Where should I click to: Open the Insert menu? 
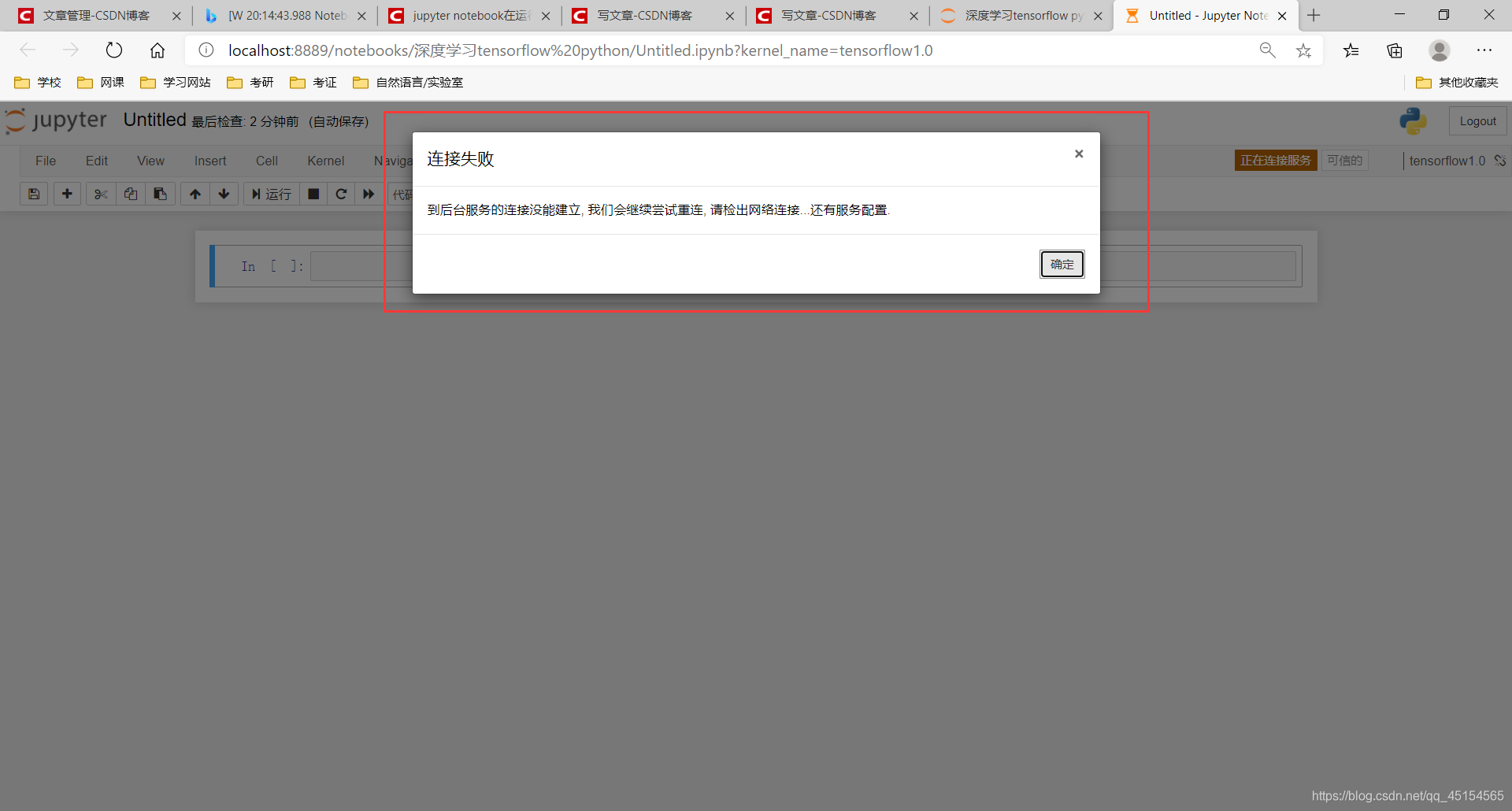[x=210, y=161]
